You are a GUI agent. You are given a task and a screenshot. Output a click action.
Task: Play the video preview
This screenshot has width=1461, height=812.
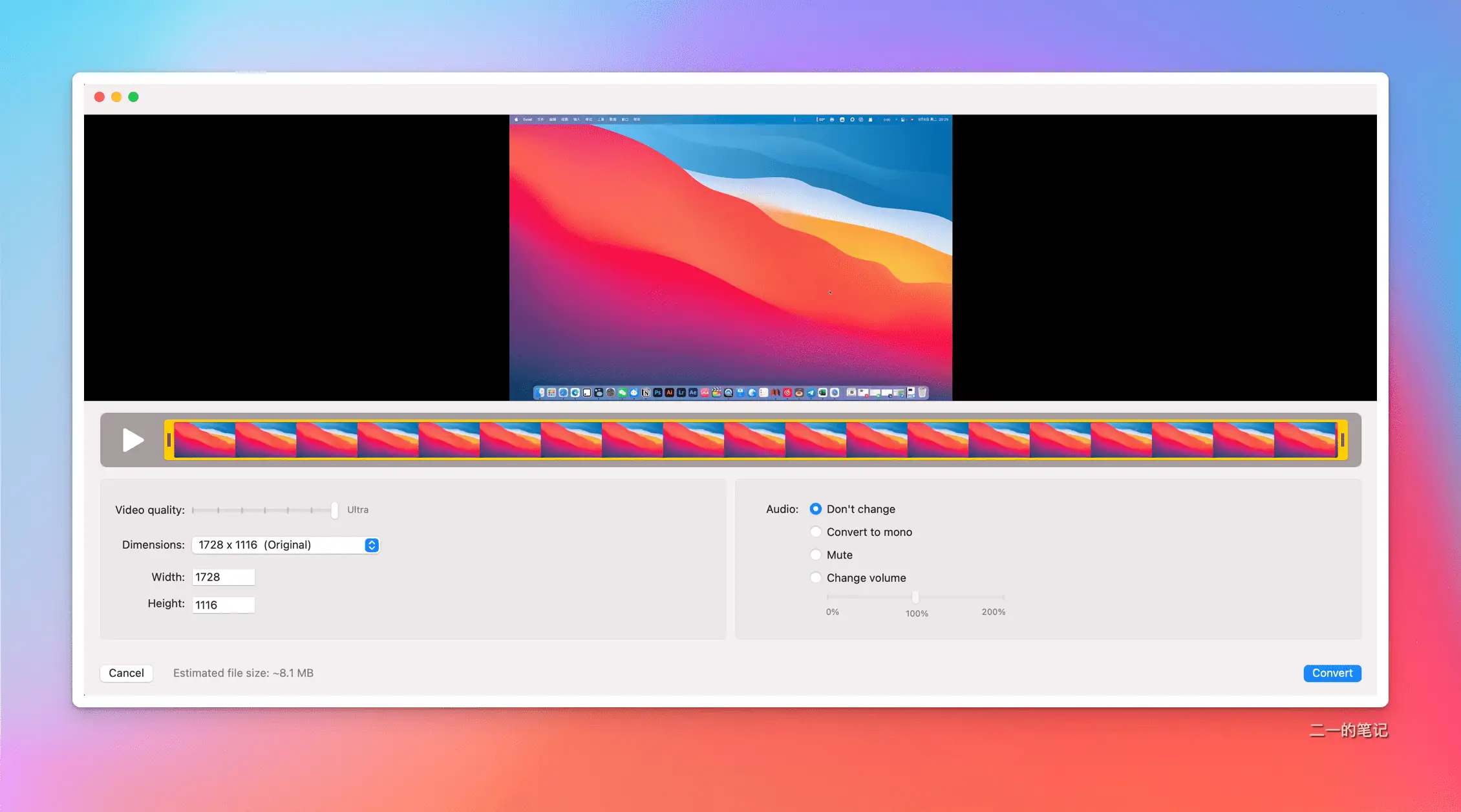(133, 440)
